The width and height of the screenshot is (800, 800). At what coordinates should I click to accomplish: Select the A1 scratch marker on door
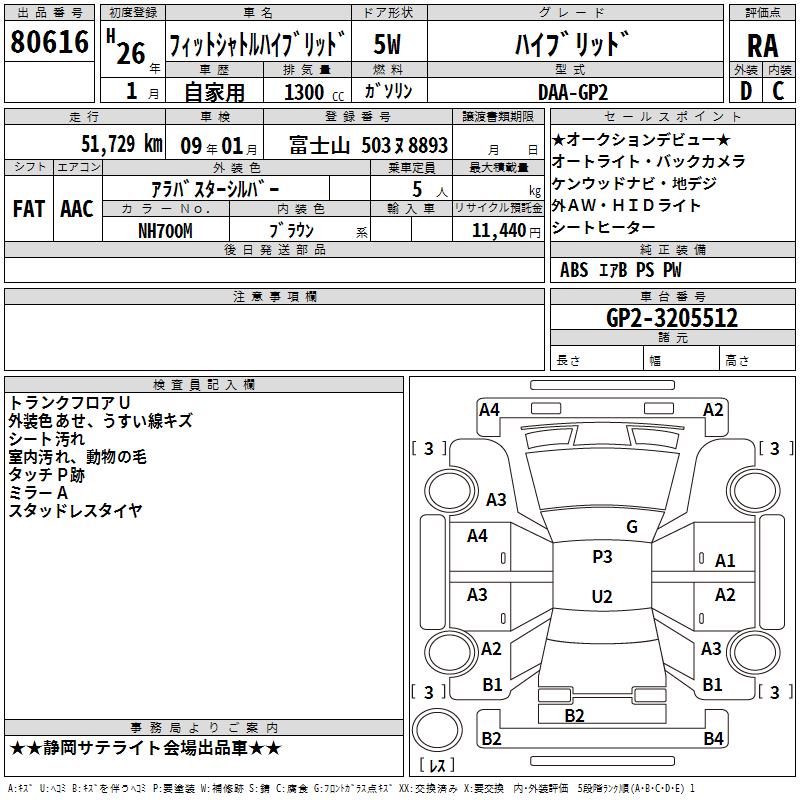coord(725,561)
